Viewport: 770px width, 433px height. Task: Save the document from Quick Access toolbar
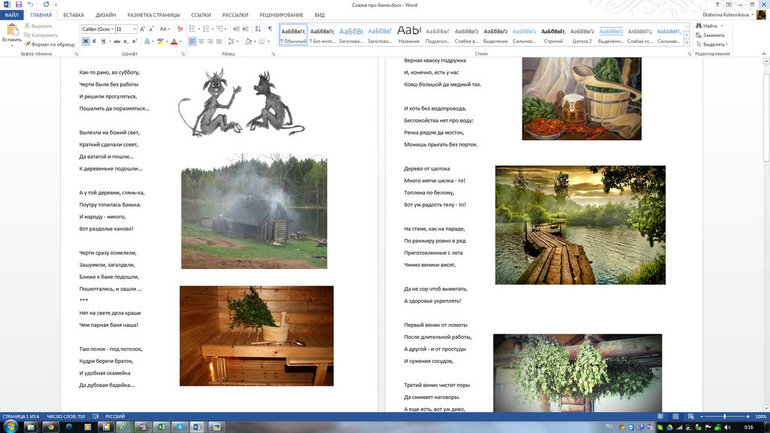[19, 5]
